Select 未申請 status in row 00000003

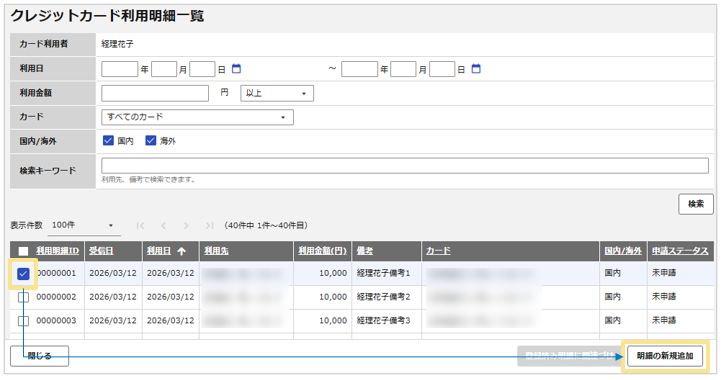(664, 321)
